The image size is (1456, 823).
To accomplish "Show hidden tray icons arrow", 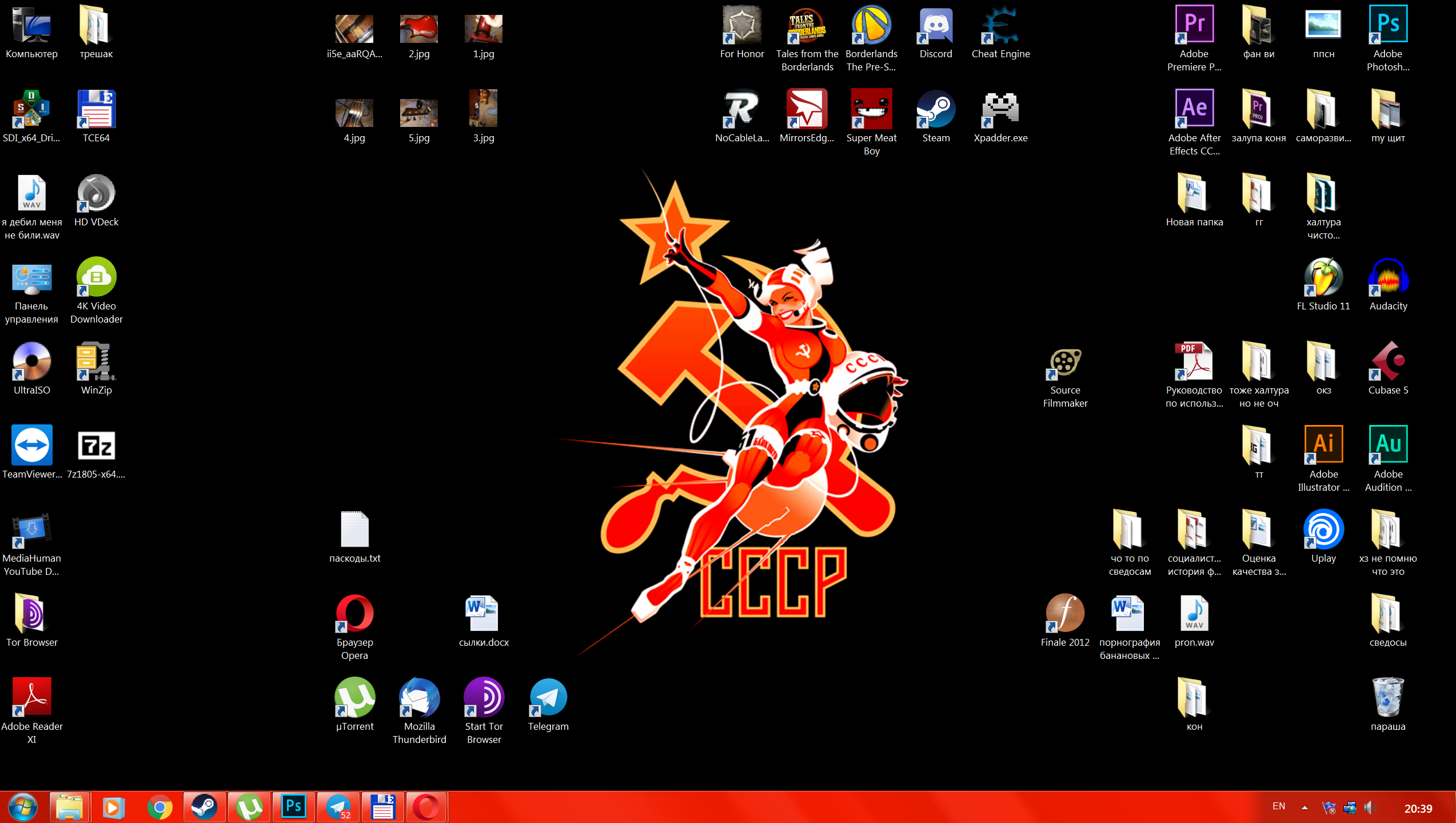I will [1305, 808].
